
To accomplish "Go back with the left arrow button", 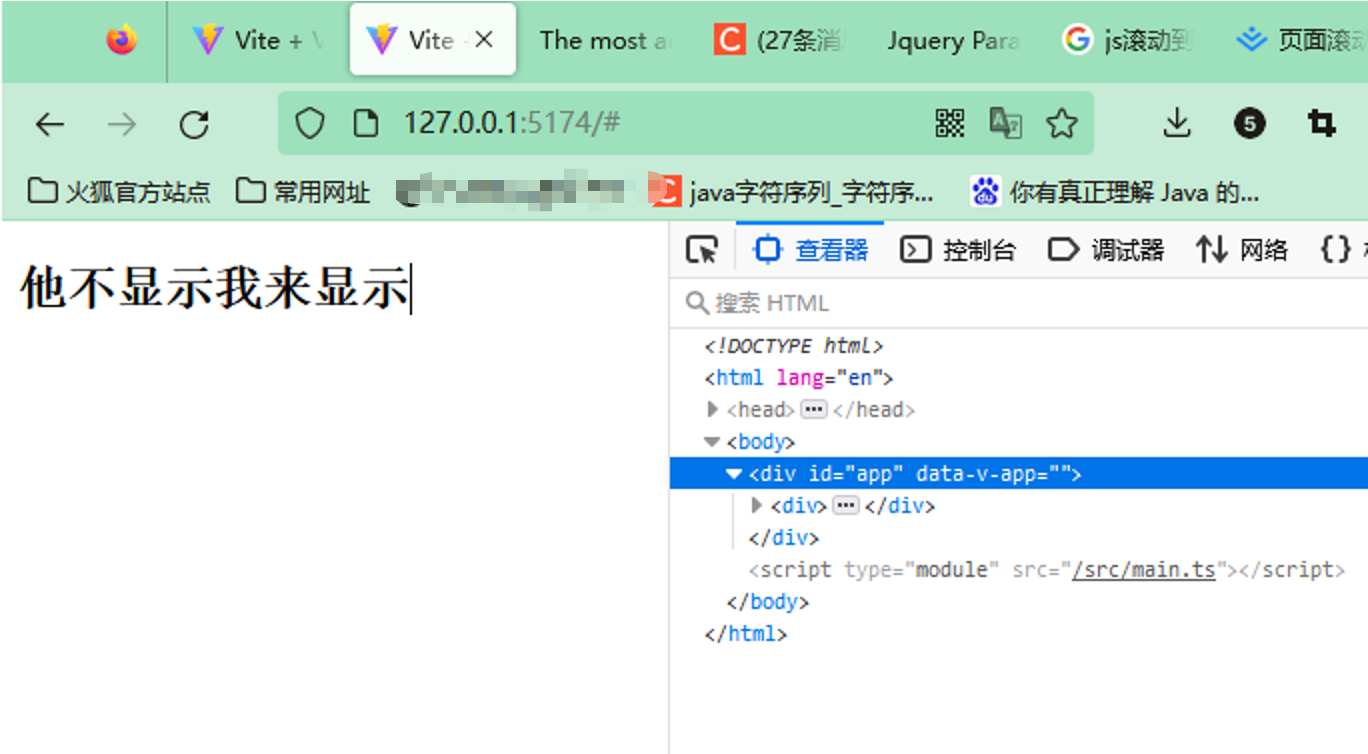I will [x=49, y=124].
